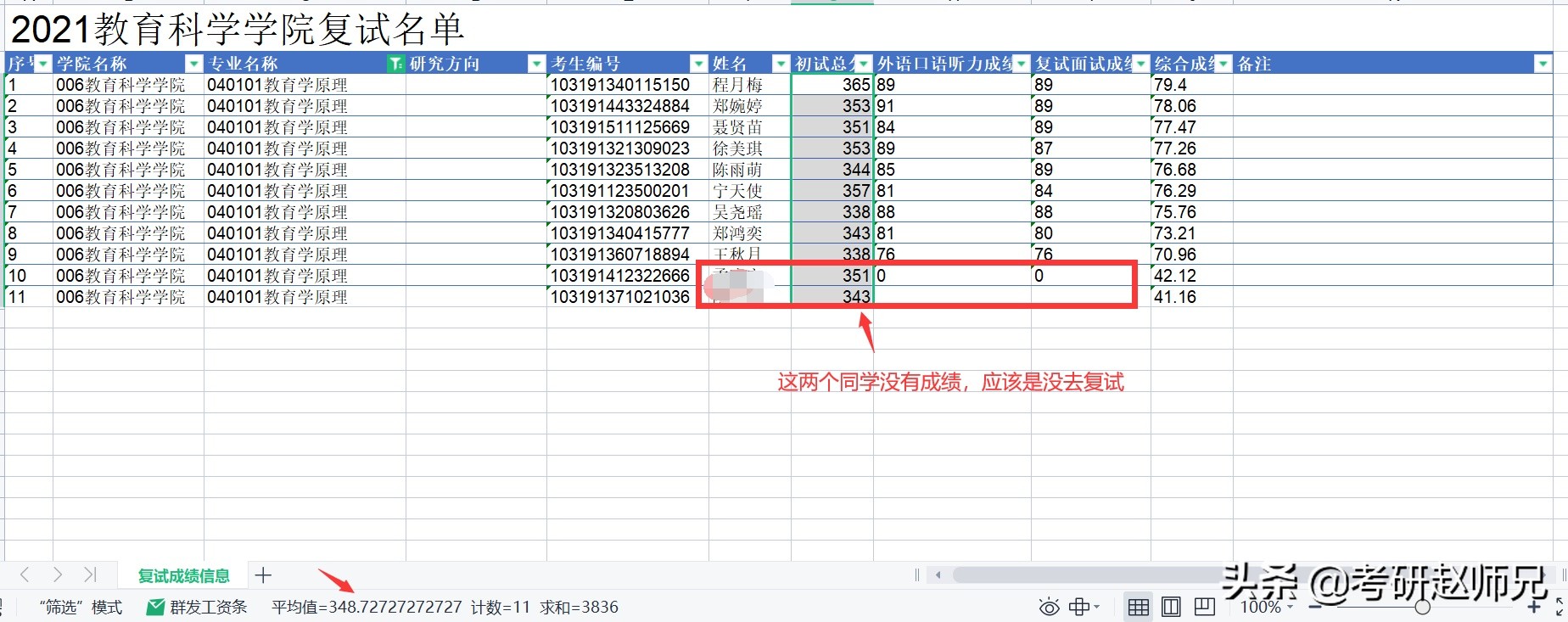
Task: Select the 综合成绩 cell 70.96
Action: coord(1192,255)
